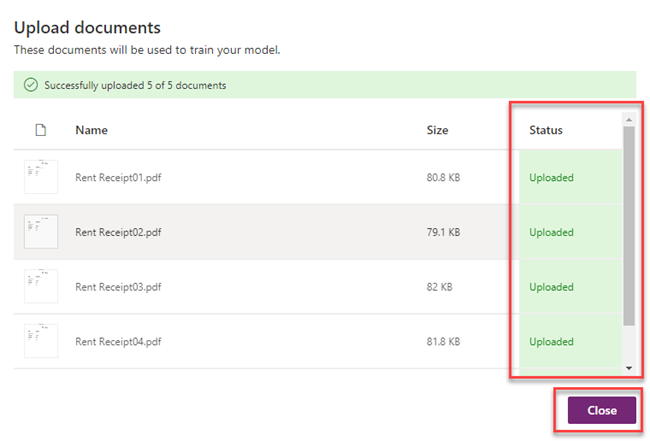Image resolution: width=650 pixels, height=441 pixels.
Task: Click the file type icon column header
Action: point(40,130)
